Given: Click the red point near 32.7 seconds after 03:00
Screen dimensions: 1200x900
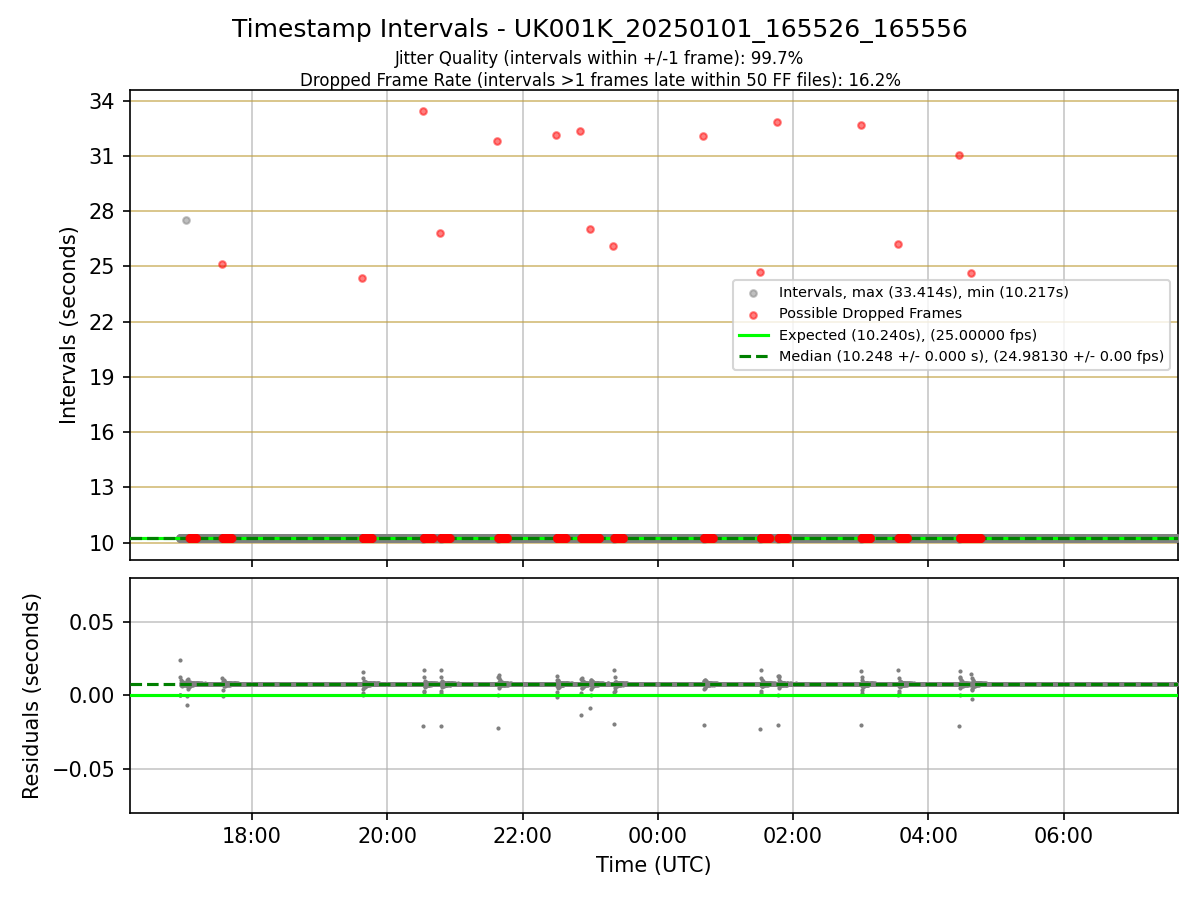Looking at the screenshot, I should pyautogui.click(x=861, y=125).
